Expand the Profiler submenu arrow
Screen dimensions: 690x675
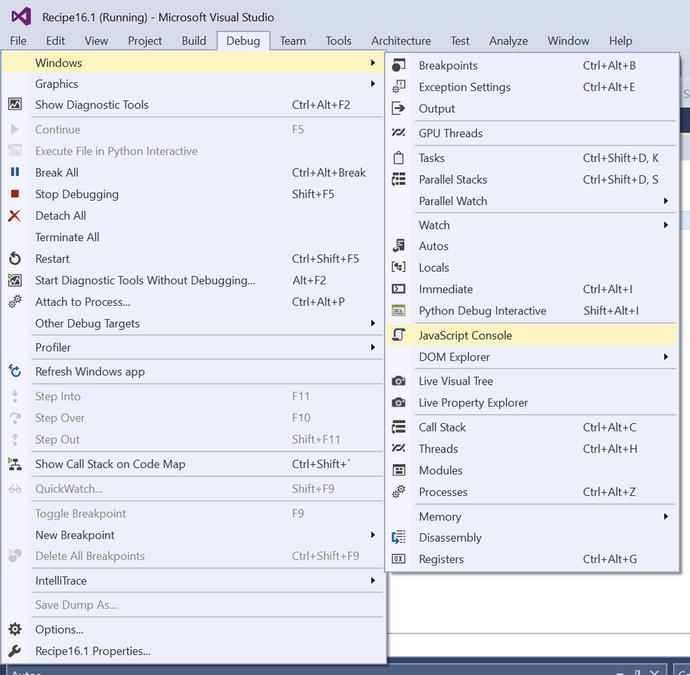click(373, 347)
